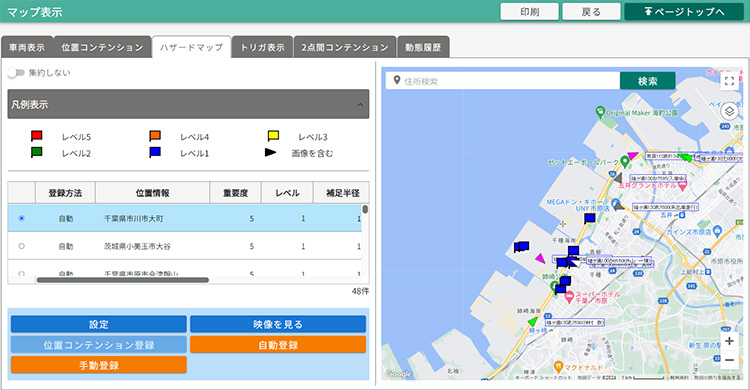Collapse the 凡例表示 legend panel
Viewport: 750px width, 390px height.
point(360,104)
